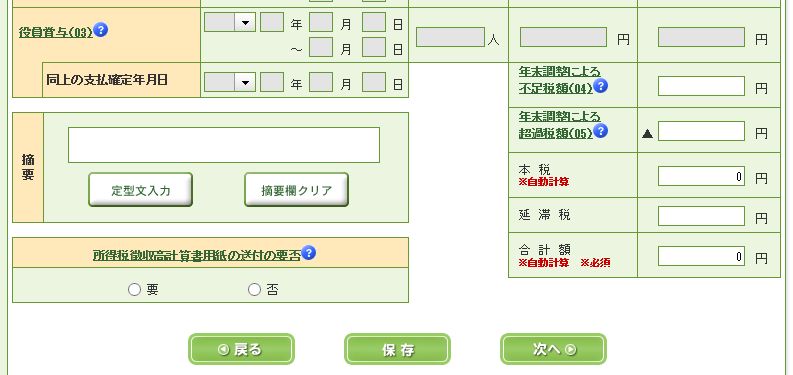793x375 pixels.
Task: Focus the 役員賞与 end month field after ～
Action: [321, 47]
